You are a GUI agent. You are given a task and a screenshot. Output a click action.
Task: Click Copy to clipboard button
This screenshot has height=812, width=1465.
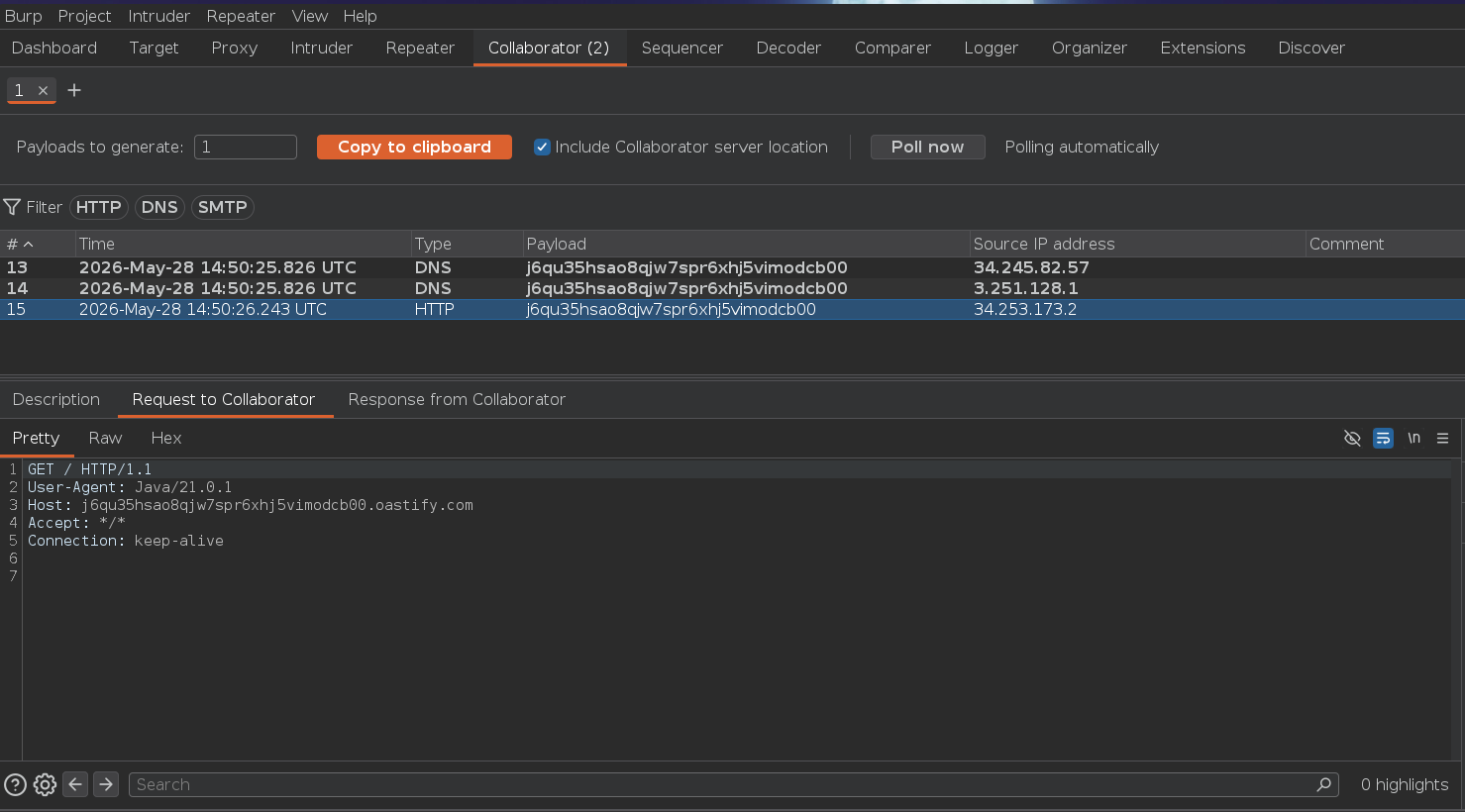point(414,147)
